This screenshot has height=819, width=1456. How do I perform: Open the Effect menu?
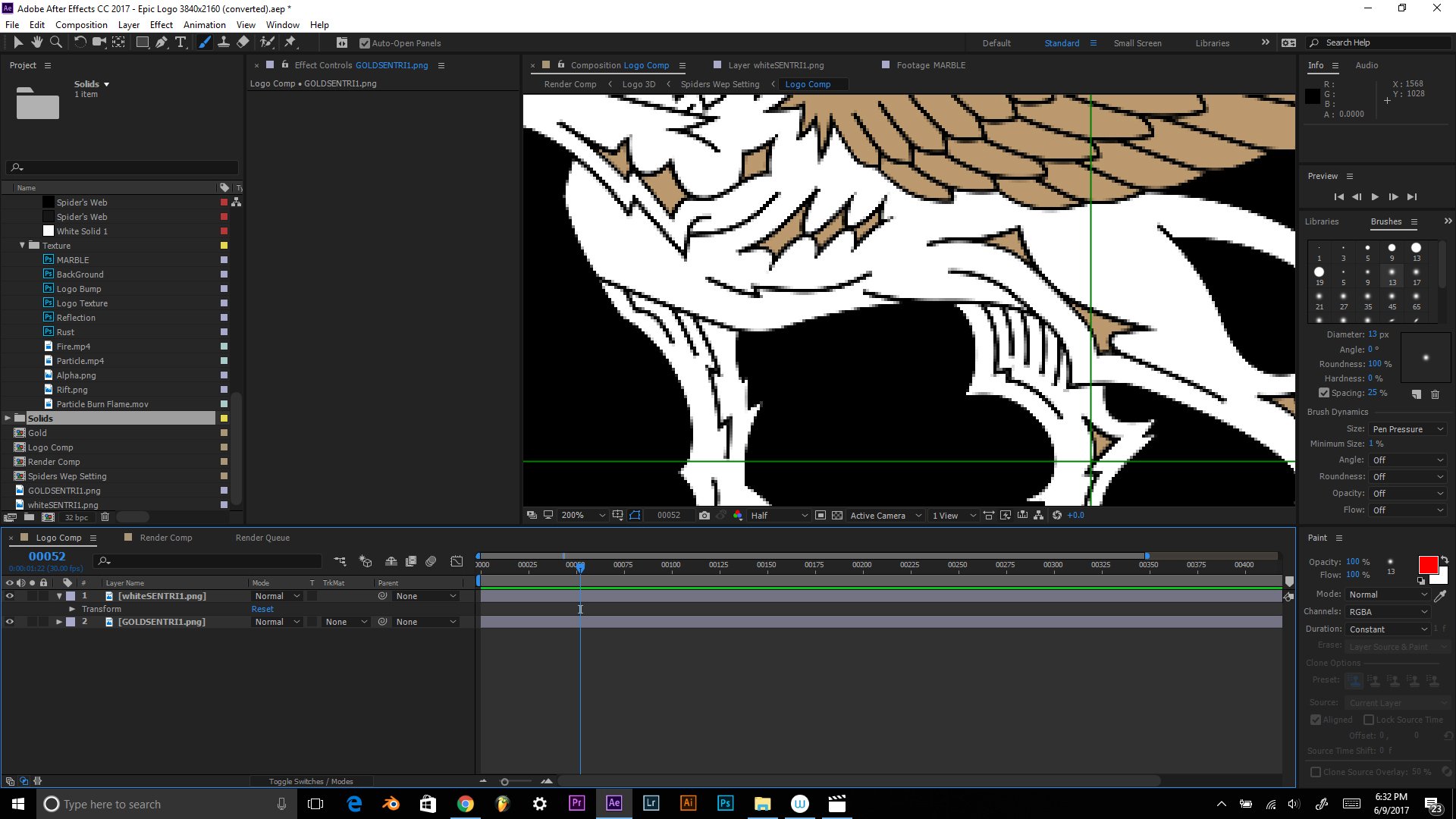point(162,24)
